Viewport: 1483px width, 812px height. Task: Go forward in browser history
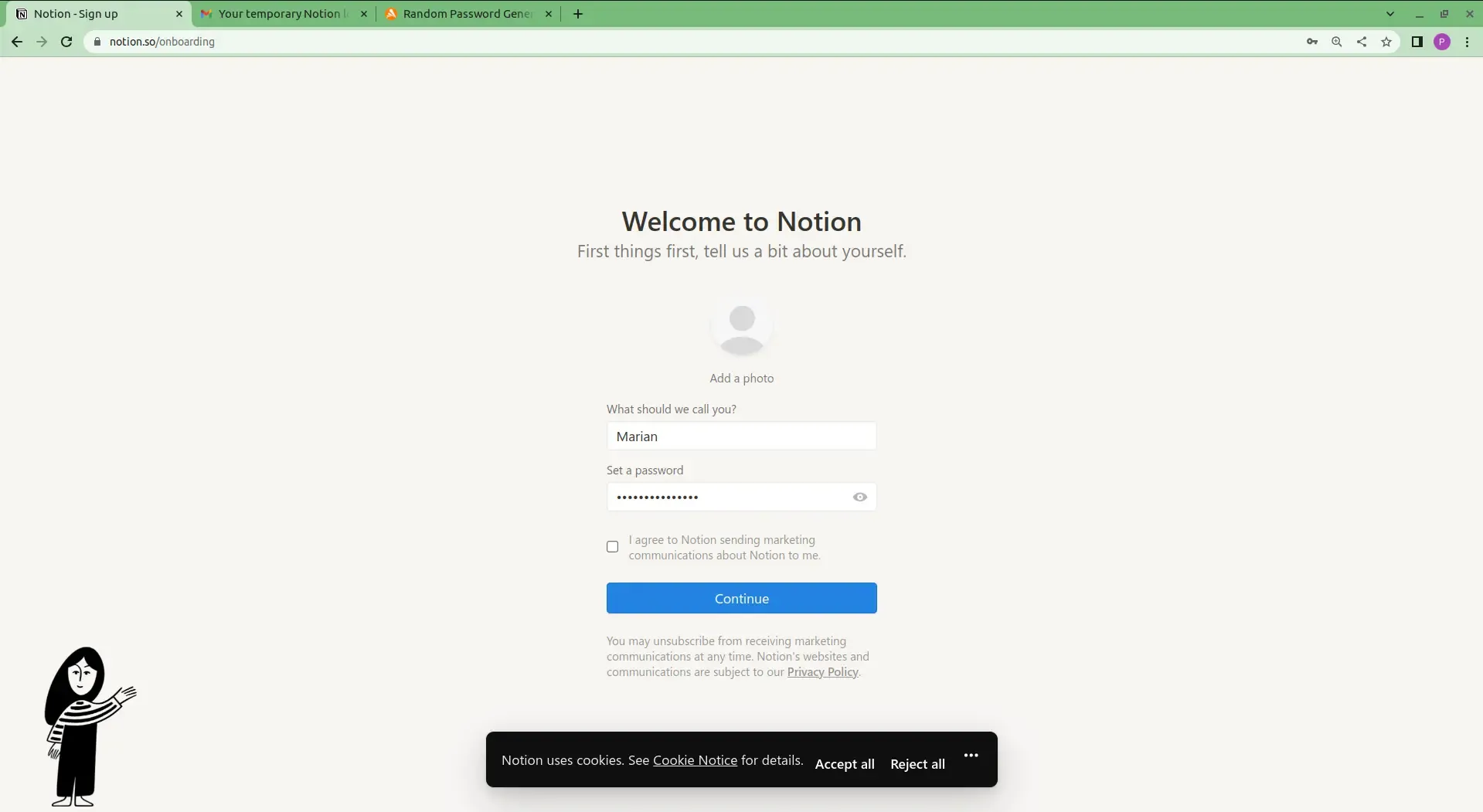(x=42, y=42)
